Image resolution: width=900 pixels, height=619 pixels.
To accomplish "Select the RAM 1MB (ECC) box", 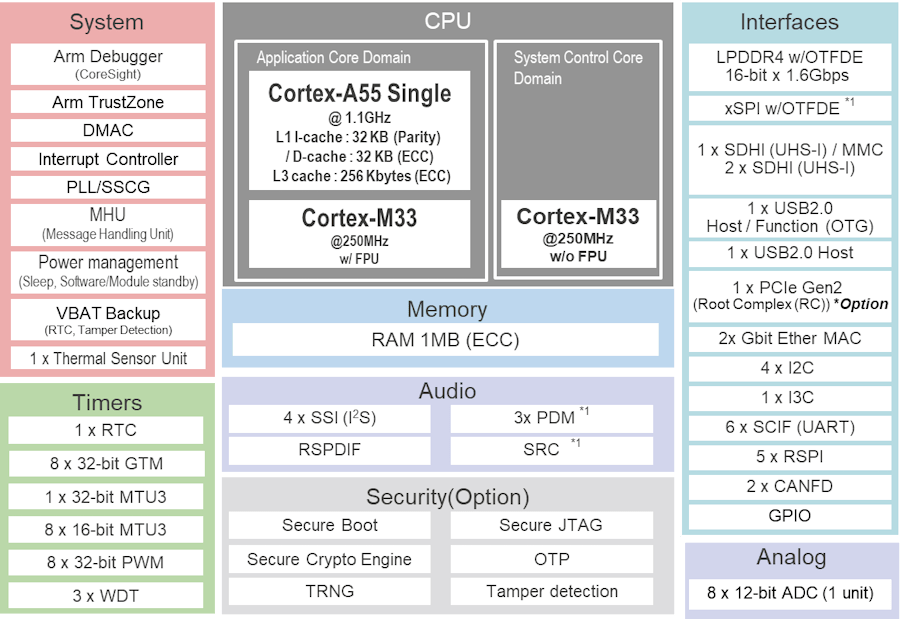I will click(445, 339).
